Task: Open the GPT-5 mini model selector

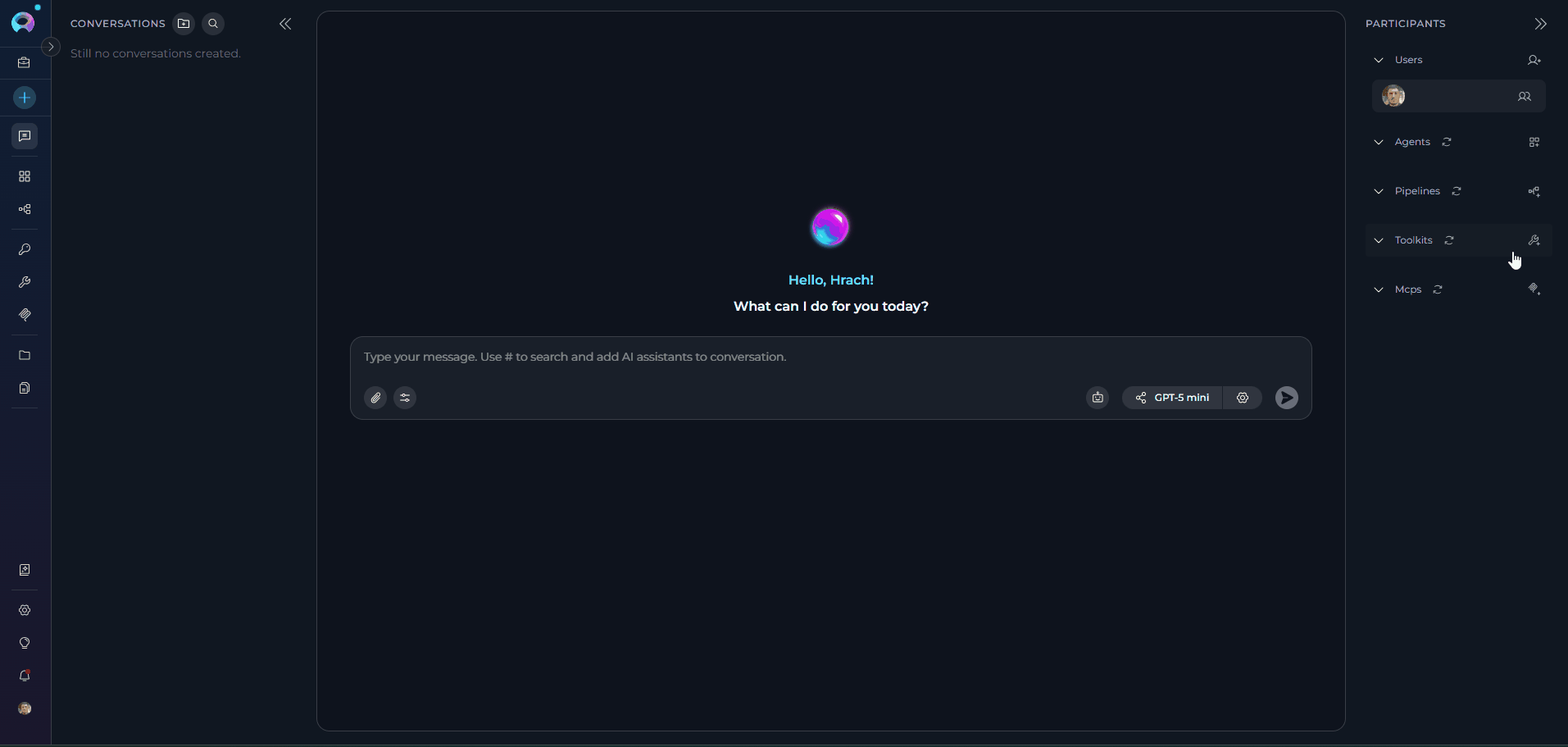Action: point(1172,398)
